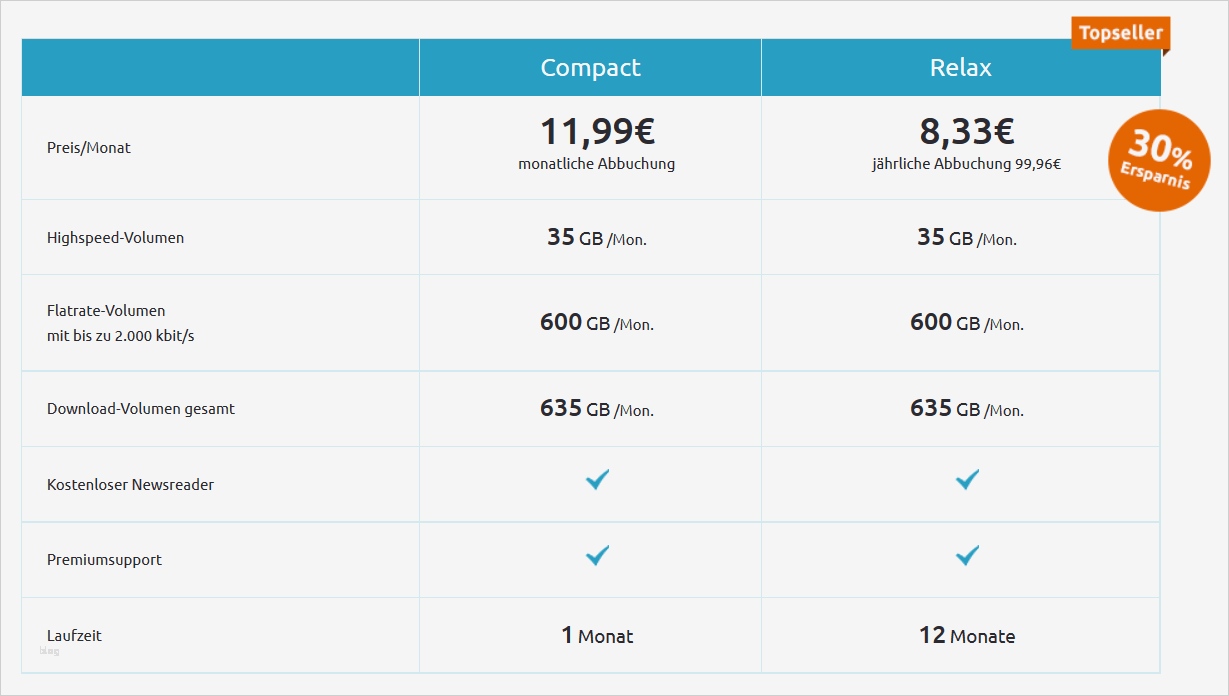
Task: Click the Compact Premiumsupport checkmark
Action: [597, 555]
